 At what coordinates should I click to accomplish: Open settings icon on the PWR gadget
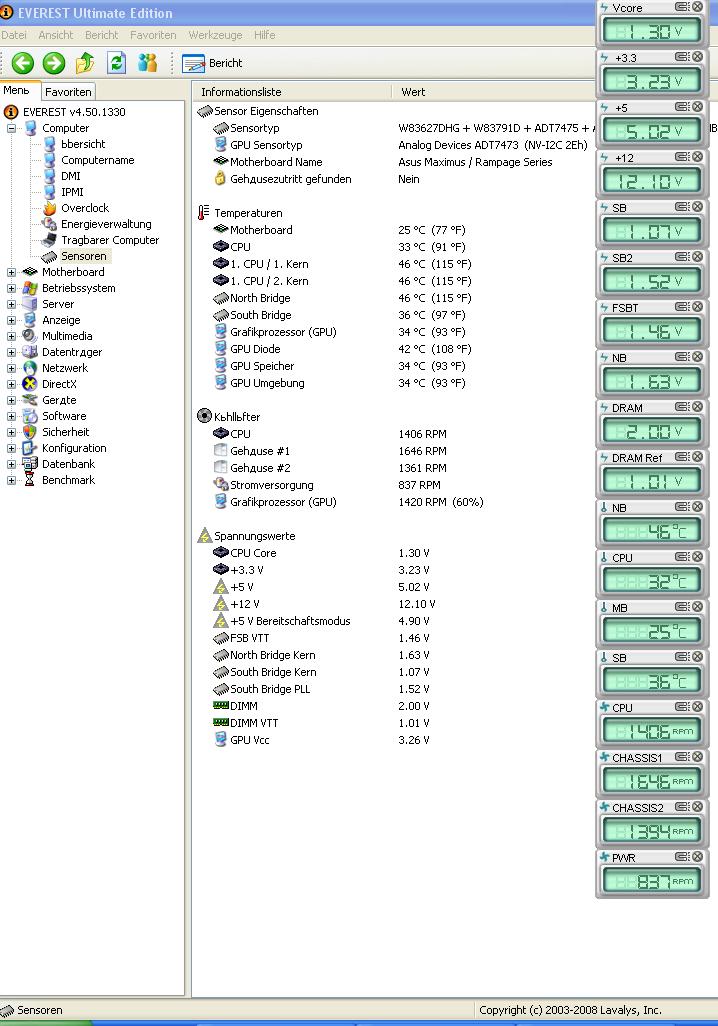click(x=682, y=857)
